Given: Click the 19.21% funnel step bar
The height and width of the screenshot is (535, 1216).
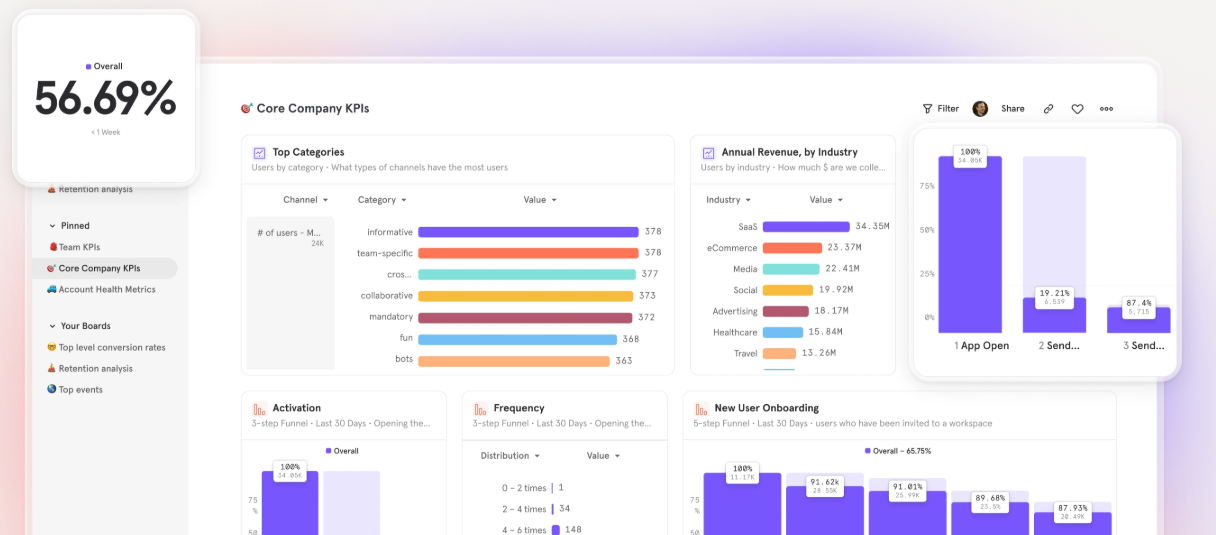Looking at the screenshot, I should [x=1054, y=315].
